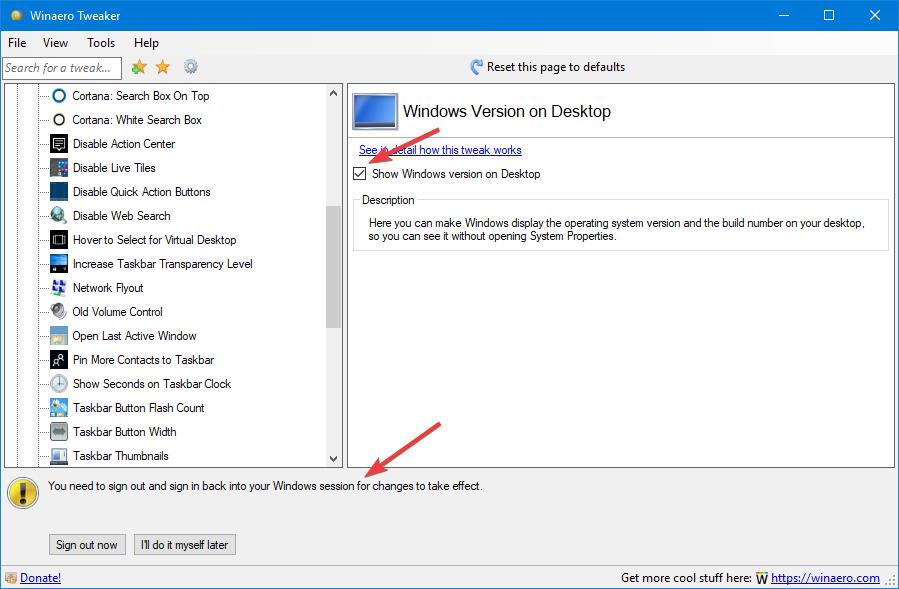This screenshot has width=899, height=589.
Task: Select Taskbar Thumbnails label
Action: point(120,456)
